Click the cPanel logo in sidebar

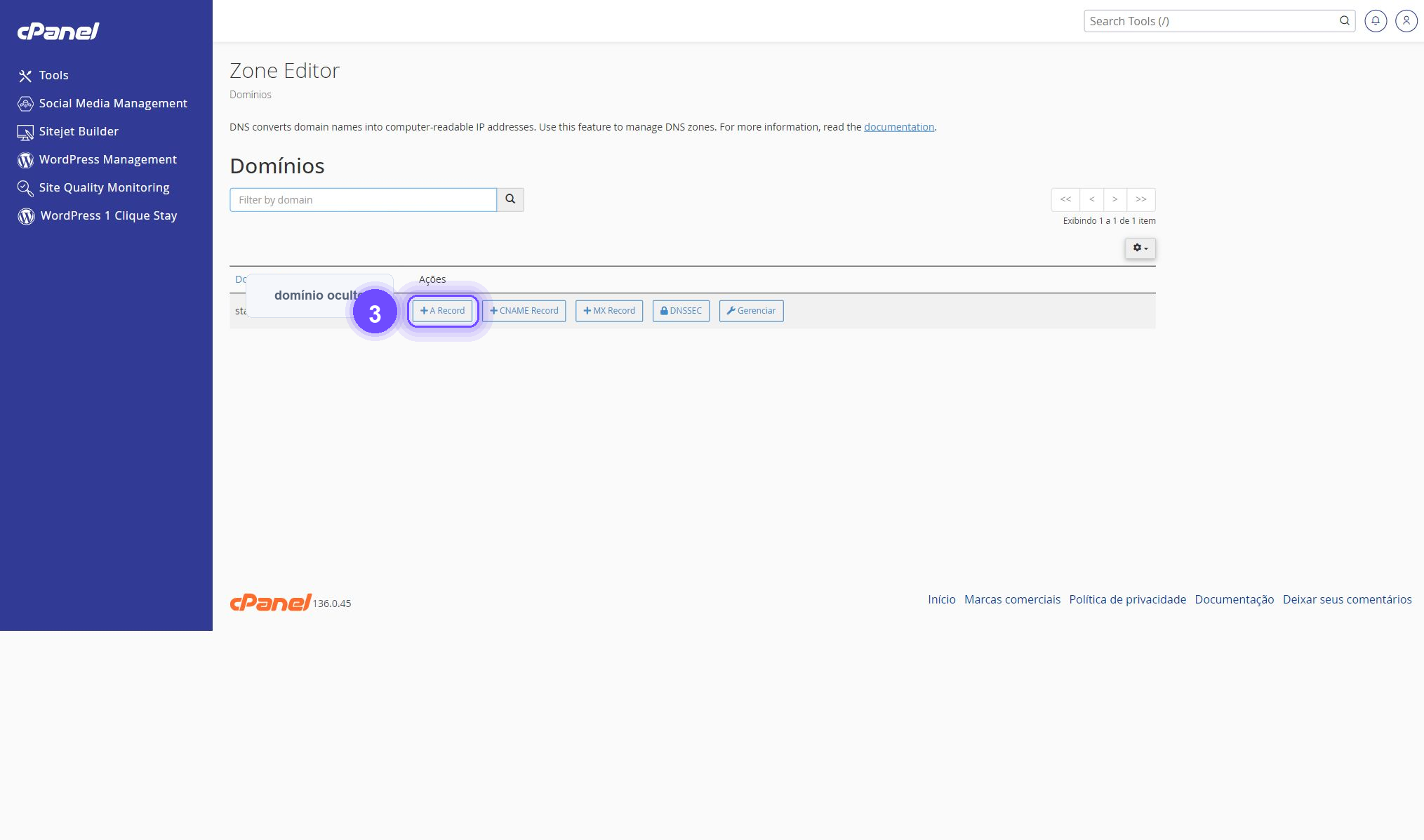(x=58, y=32)
